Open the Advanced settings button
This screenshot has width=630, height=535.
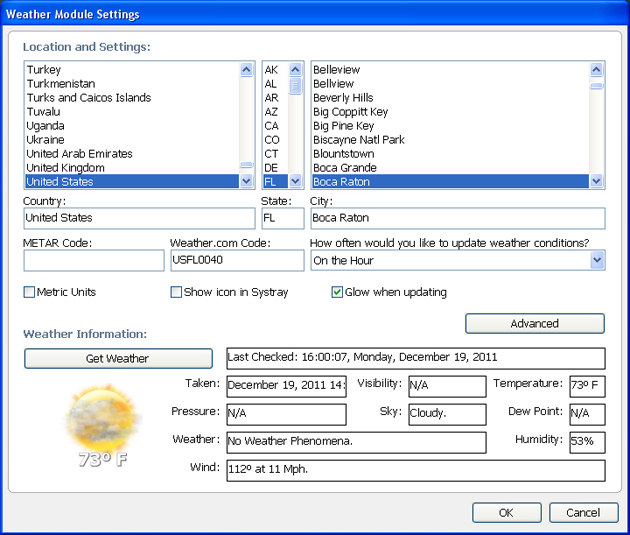[534, 323]
